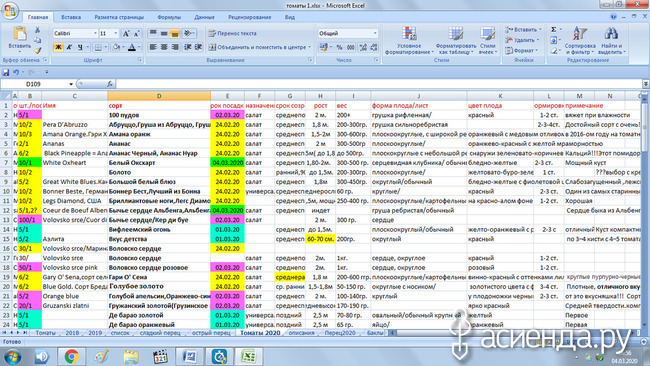Click the Clear eraser icon

click(553, 51)
